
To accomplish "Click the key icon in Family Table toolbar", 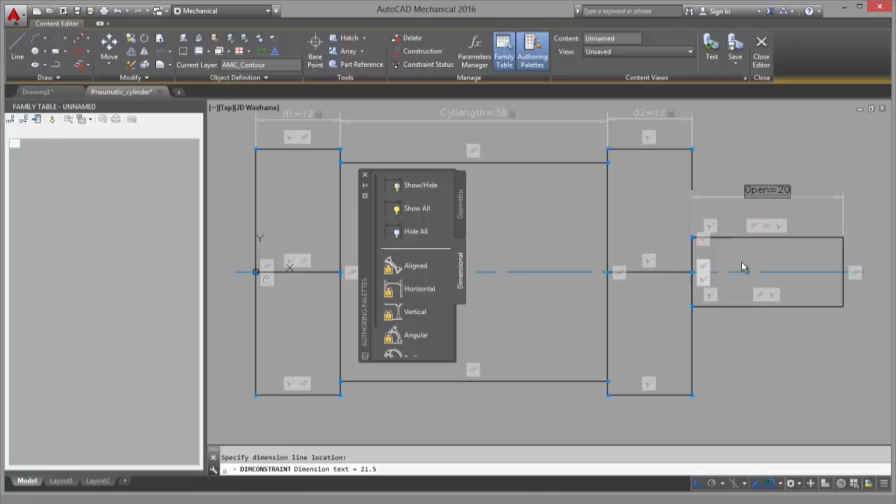I will click(52, 119).
